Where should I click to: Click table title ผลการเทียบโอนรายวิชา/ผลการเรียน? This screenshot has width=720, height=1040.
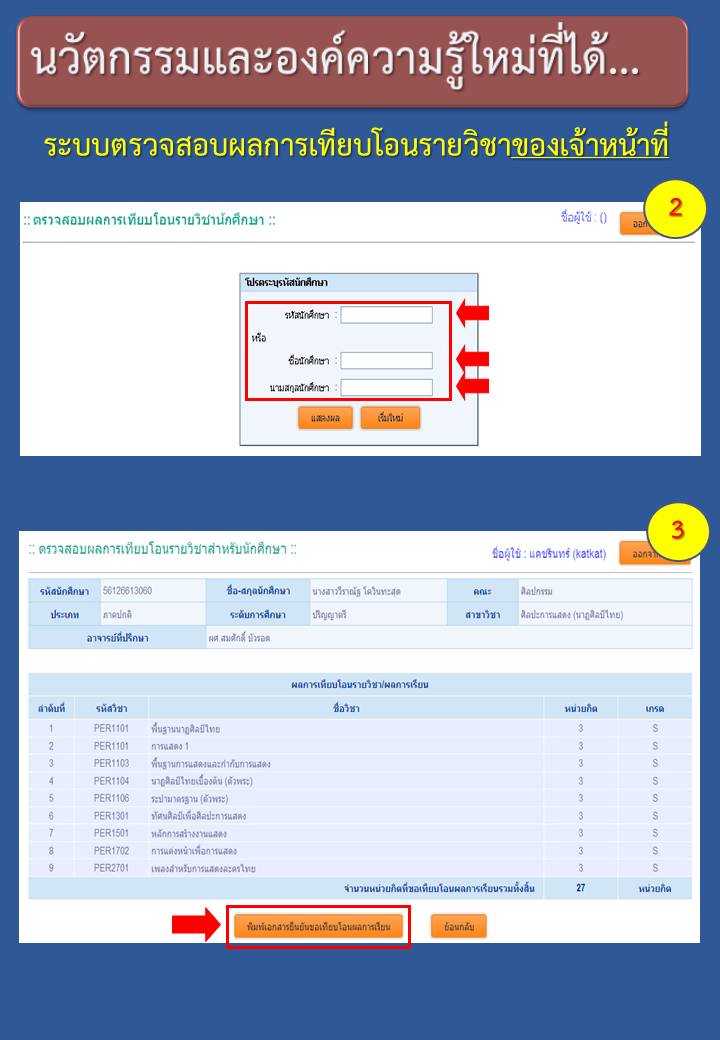pos(360,684)
